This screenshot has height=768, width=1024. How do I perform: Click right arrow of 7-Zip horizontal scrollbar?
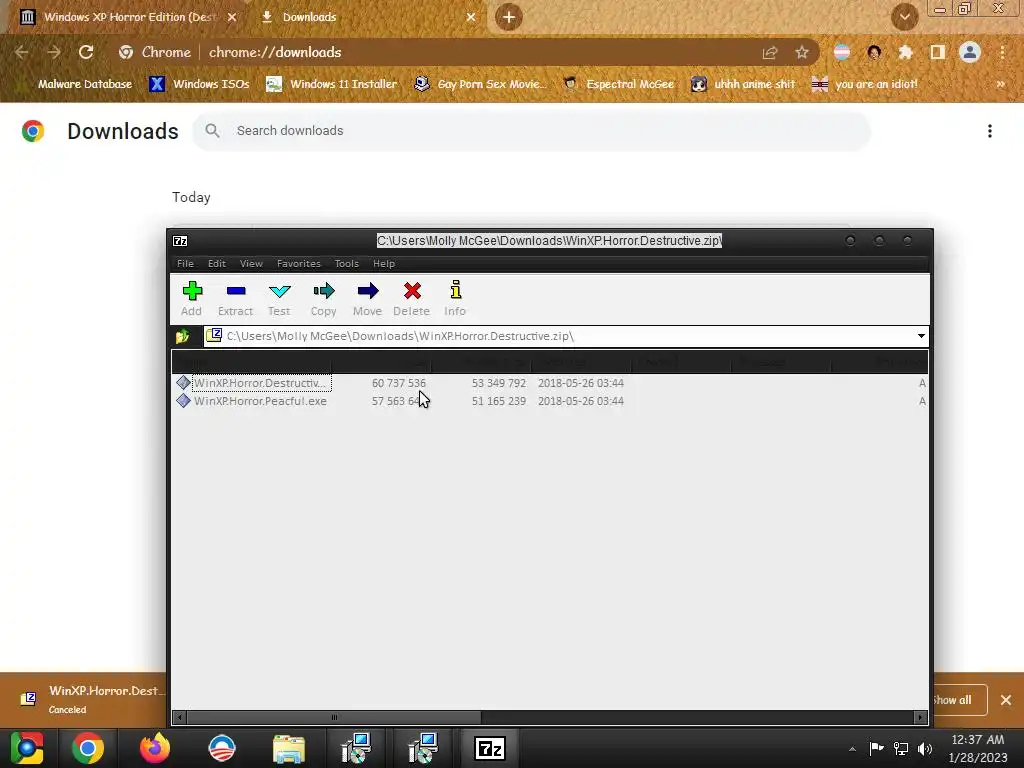920,718
